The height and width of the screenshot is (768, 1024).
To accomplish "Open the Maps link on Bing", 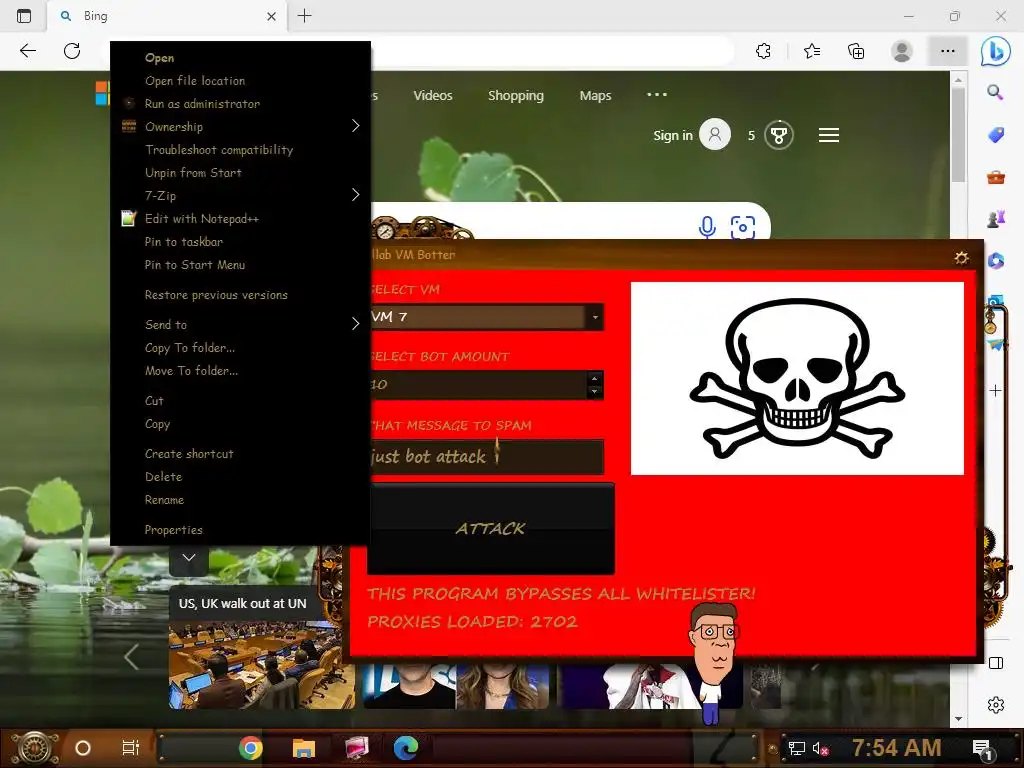I will [x=596, y=95].
